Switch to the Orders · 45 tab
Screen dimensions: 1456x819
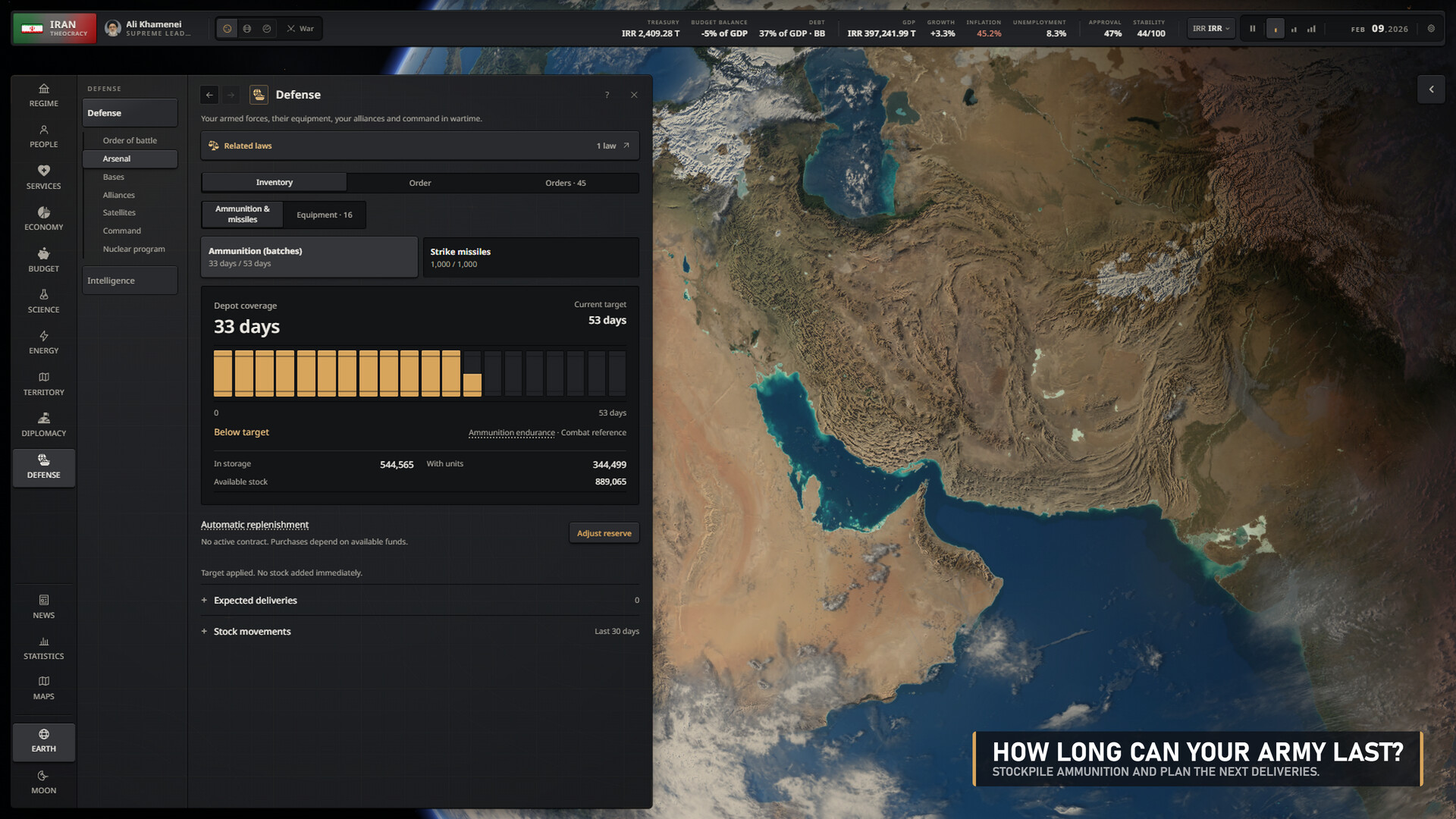point(566,183)
